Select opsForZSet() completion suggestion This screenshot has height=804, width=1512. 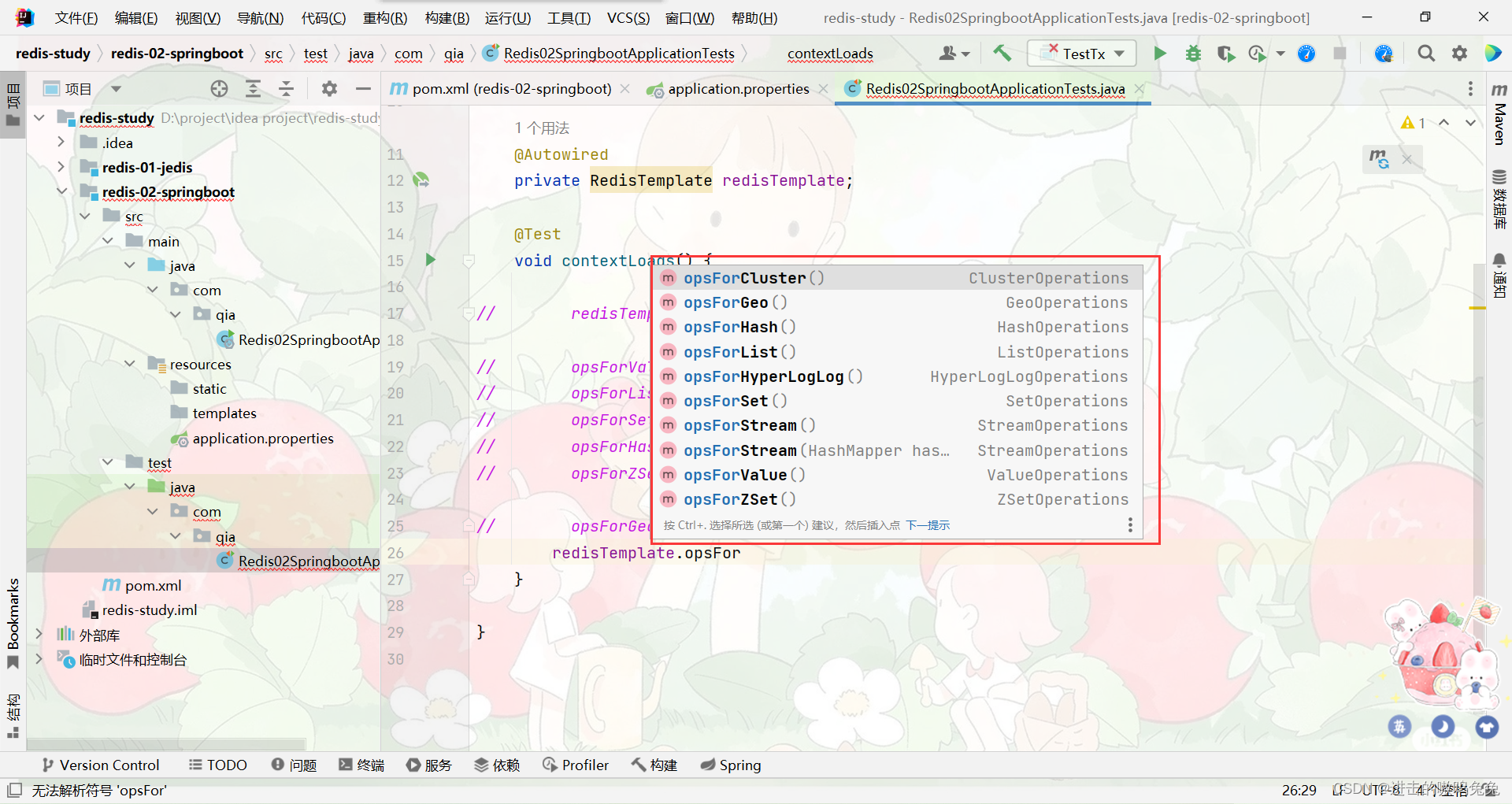click(x=897, y=499)
